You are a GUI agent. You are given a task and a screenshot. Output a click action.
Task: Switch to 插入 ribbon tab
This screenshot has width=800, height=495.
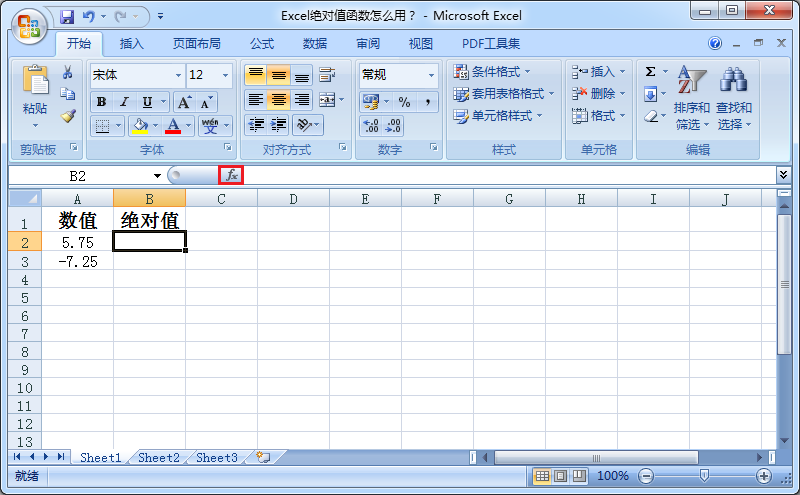(x=131, y=43)
